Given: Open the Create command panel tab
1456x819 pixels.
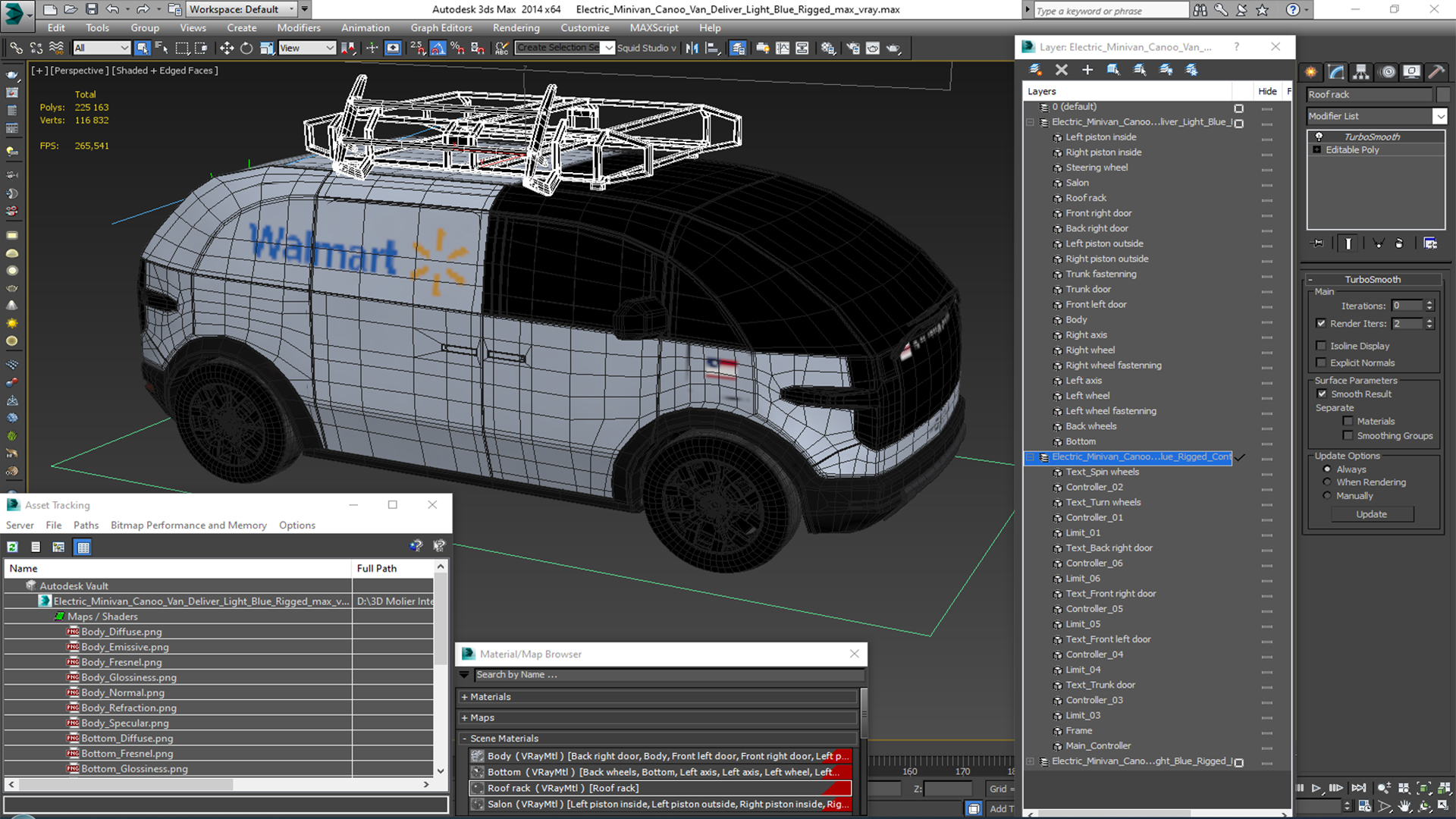Looking at the screenshot, I should (1310, 72).
